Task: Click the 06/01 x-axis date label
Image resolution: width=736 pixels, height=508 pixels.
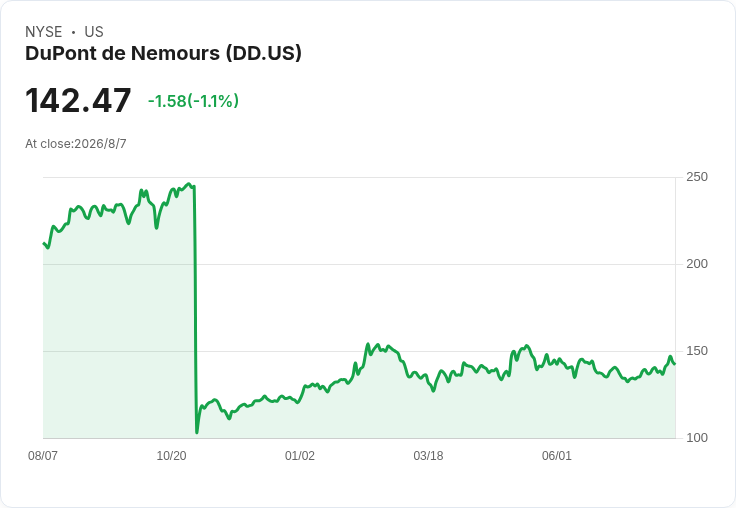Action: click(557, 455)
